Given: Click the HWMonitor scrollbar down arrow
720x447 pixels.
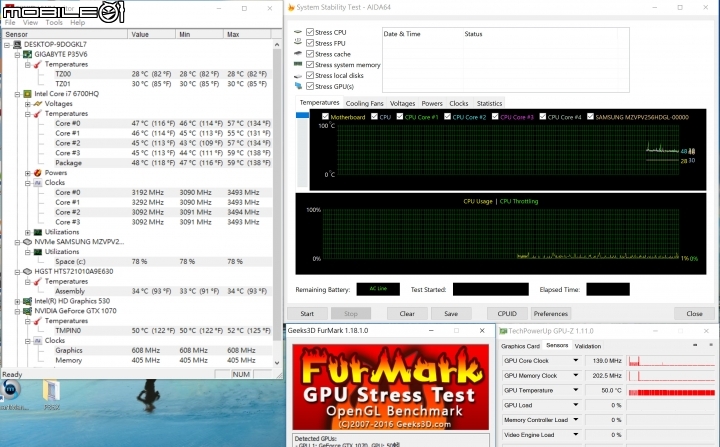Looking at the screenshot, I should (x=277, y=363).
